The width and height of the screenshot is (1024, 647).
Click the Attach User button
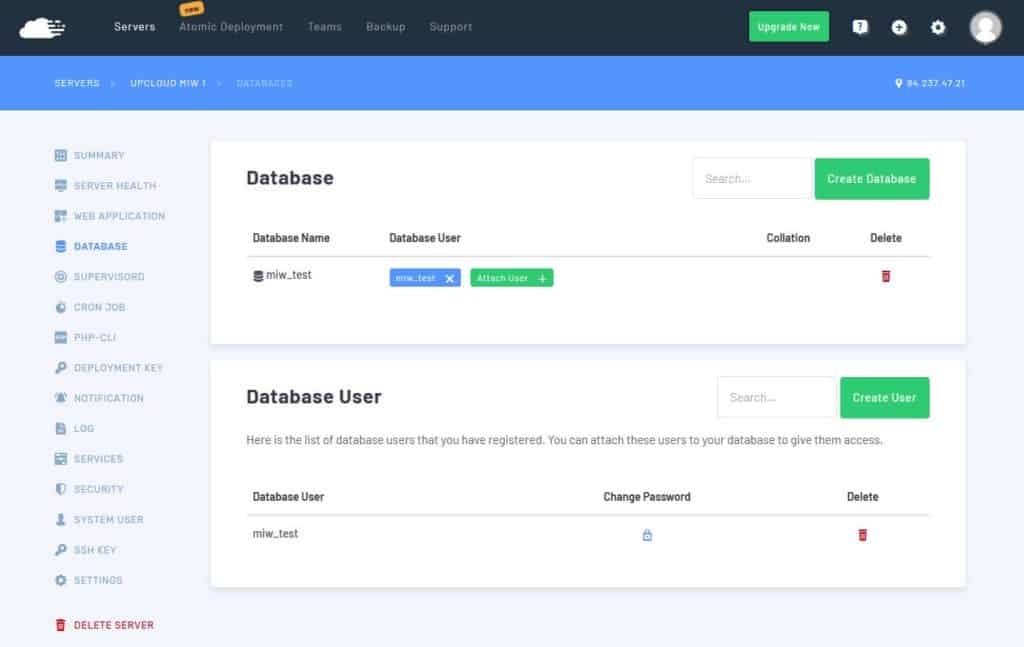pyautogui.click(x=511, y=278)
